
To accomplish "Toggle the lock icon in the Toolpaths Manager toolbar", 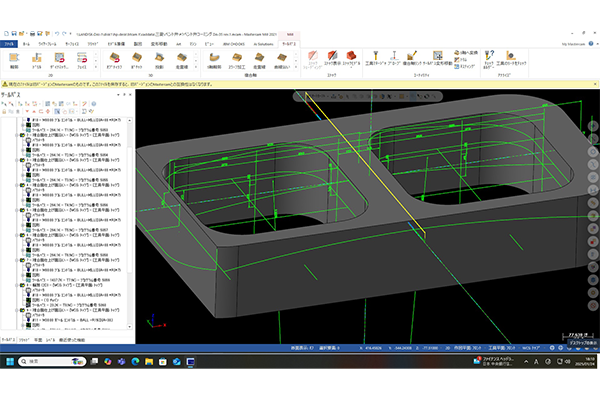I will 4,111.
